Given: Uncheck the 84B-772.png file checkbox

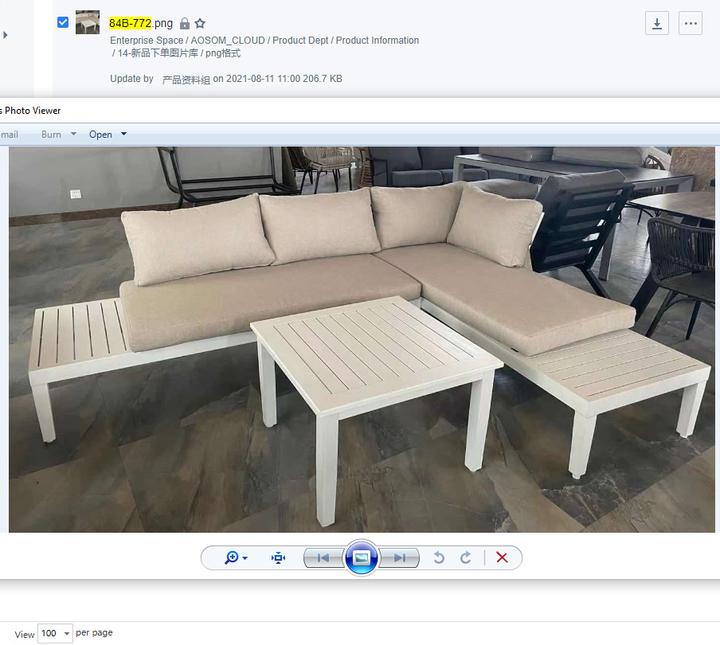Looking at the screenshot, I should pos(63,22).
